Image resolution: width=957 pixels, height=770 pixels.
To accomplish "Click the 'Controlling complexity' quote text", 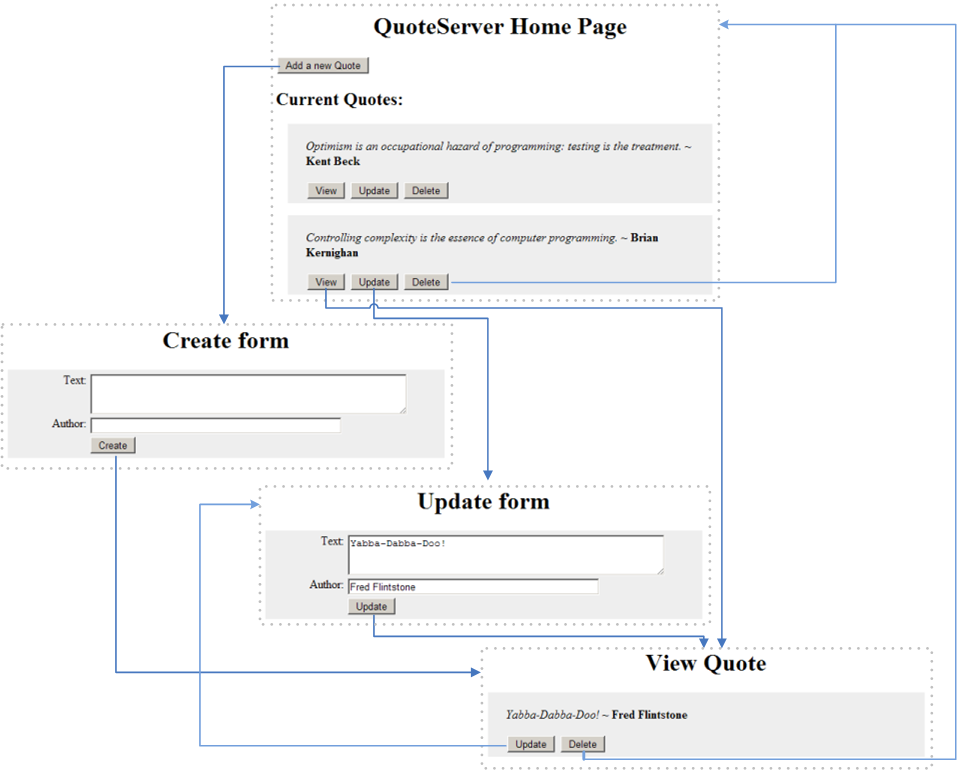I will coord(461,238).
